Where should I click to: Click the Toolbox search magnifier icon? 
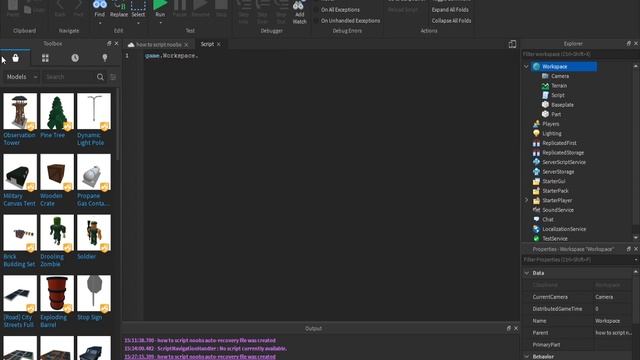coord(100,77)
